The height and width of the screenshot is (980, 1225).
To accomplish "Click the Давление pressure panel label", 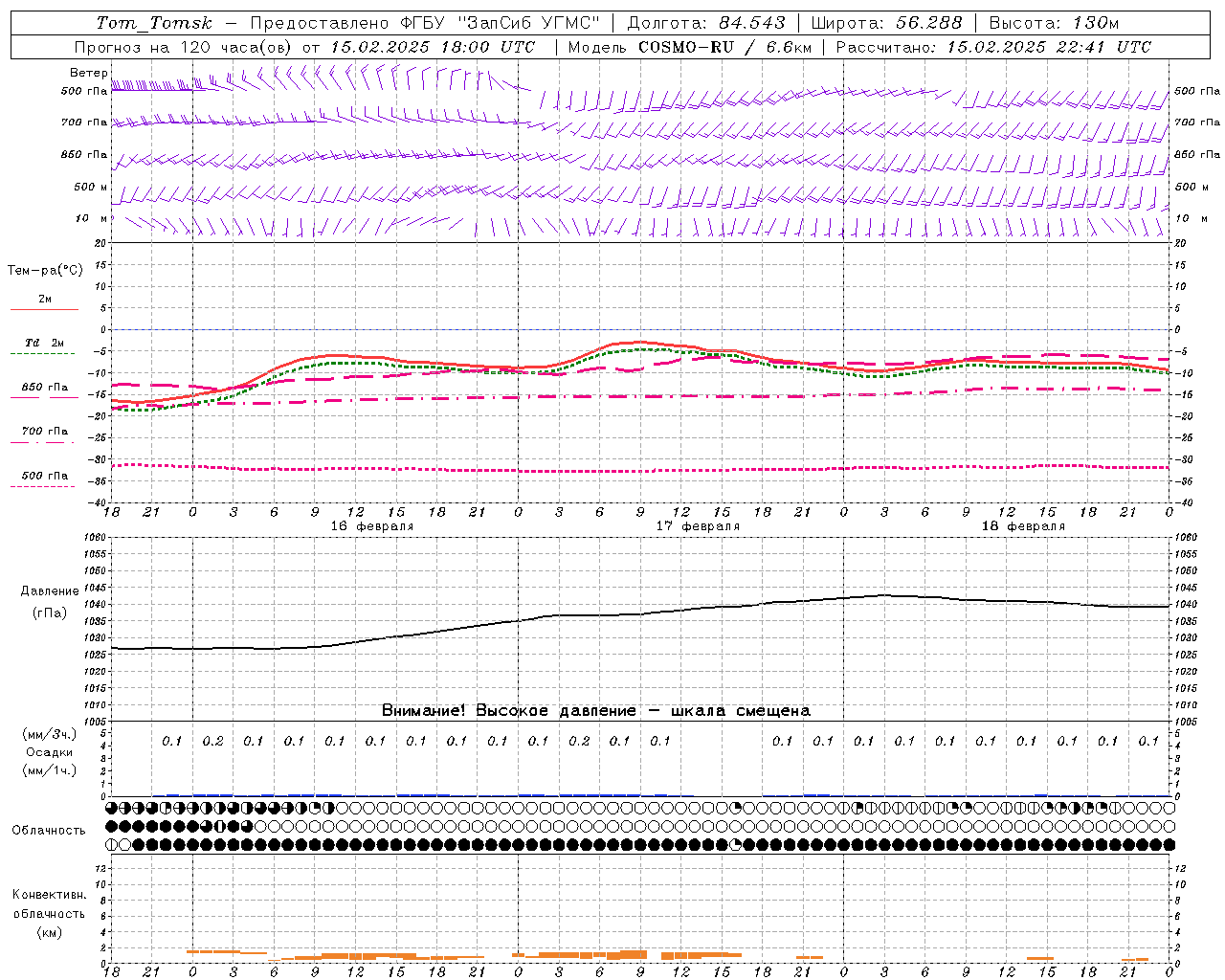I will (50, 591).
